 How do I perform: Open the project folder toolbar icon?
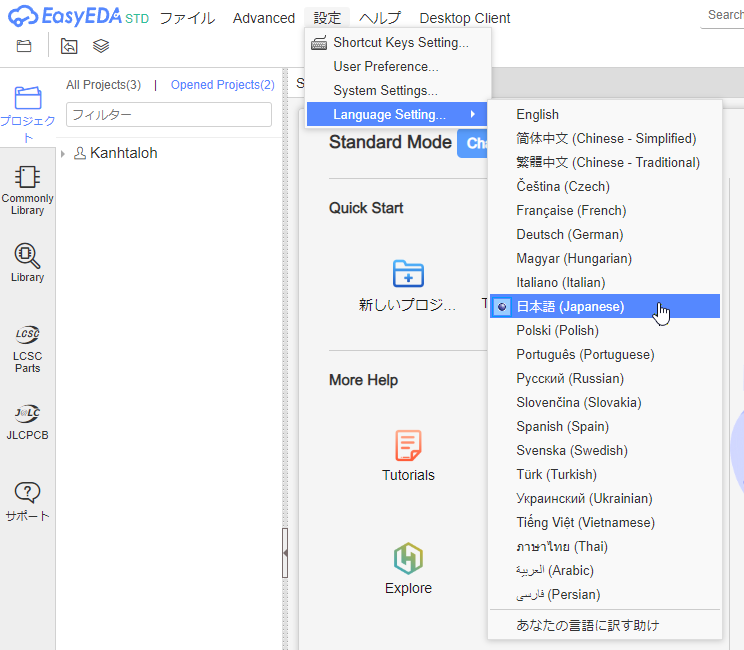(24, 46)
